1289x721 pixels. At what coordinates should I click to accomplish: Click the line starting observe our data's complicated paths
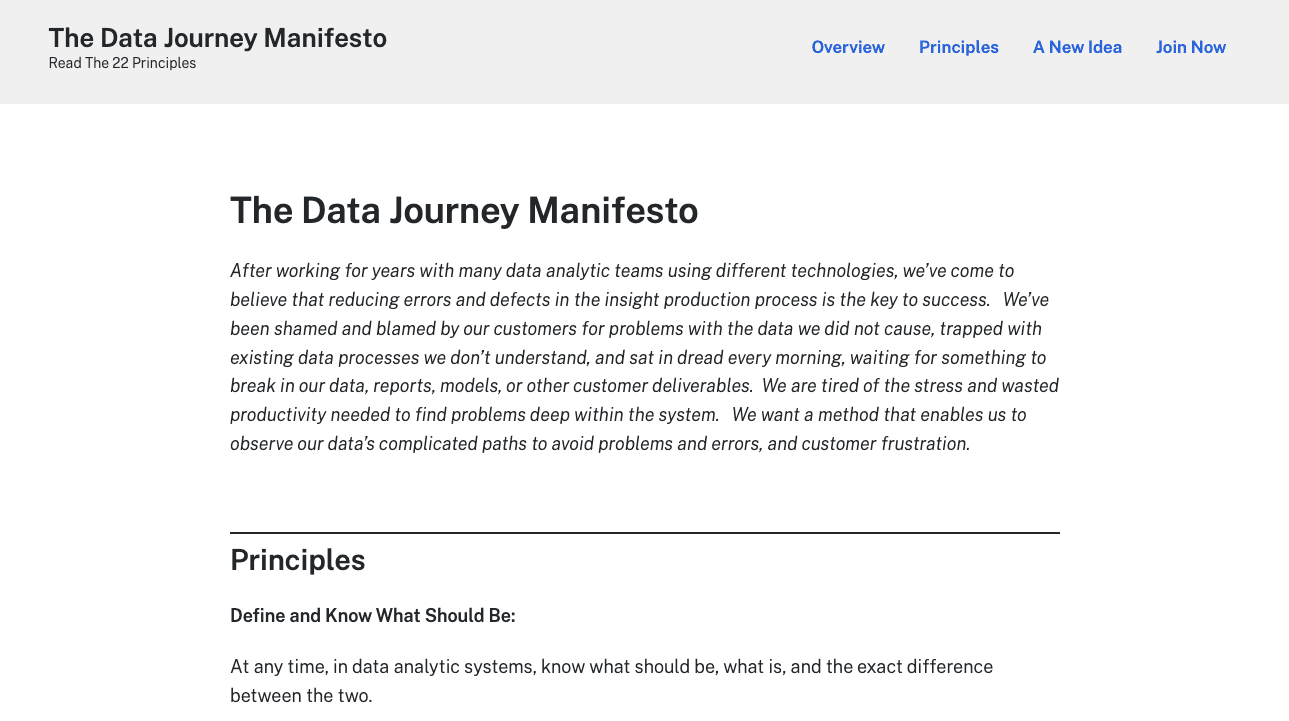tap(599, 444)
